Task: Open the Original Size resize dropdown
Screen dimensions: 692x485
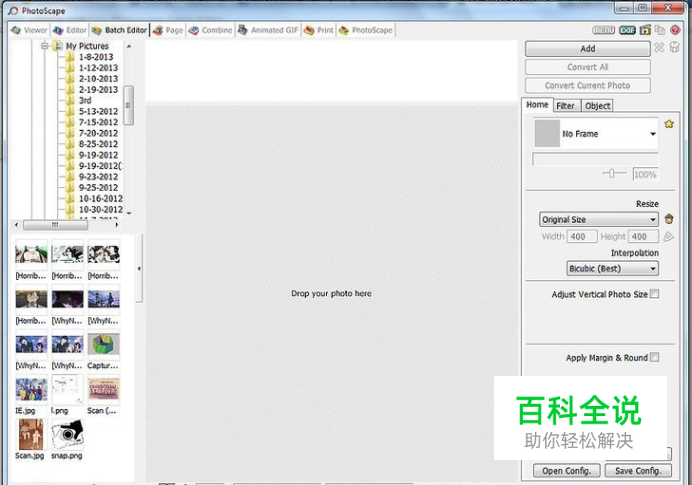Action: [598, 219]
